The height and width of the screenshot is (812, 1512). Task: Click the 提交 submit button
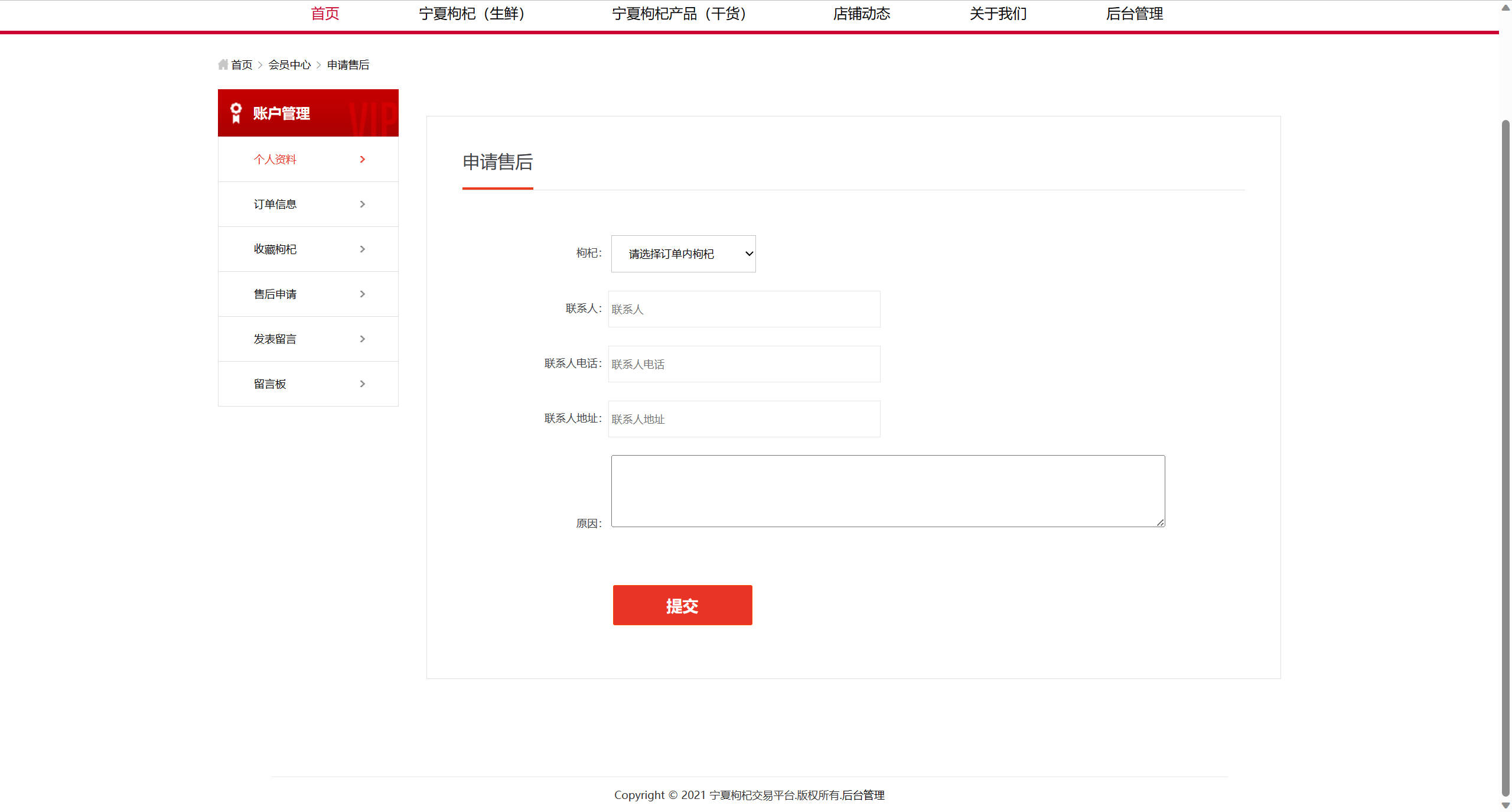pyautogui.click(x=682, y=605)
